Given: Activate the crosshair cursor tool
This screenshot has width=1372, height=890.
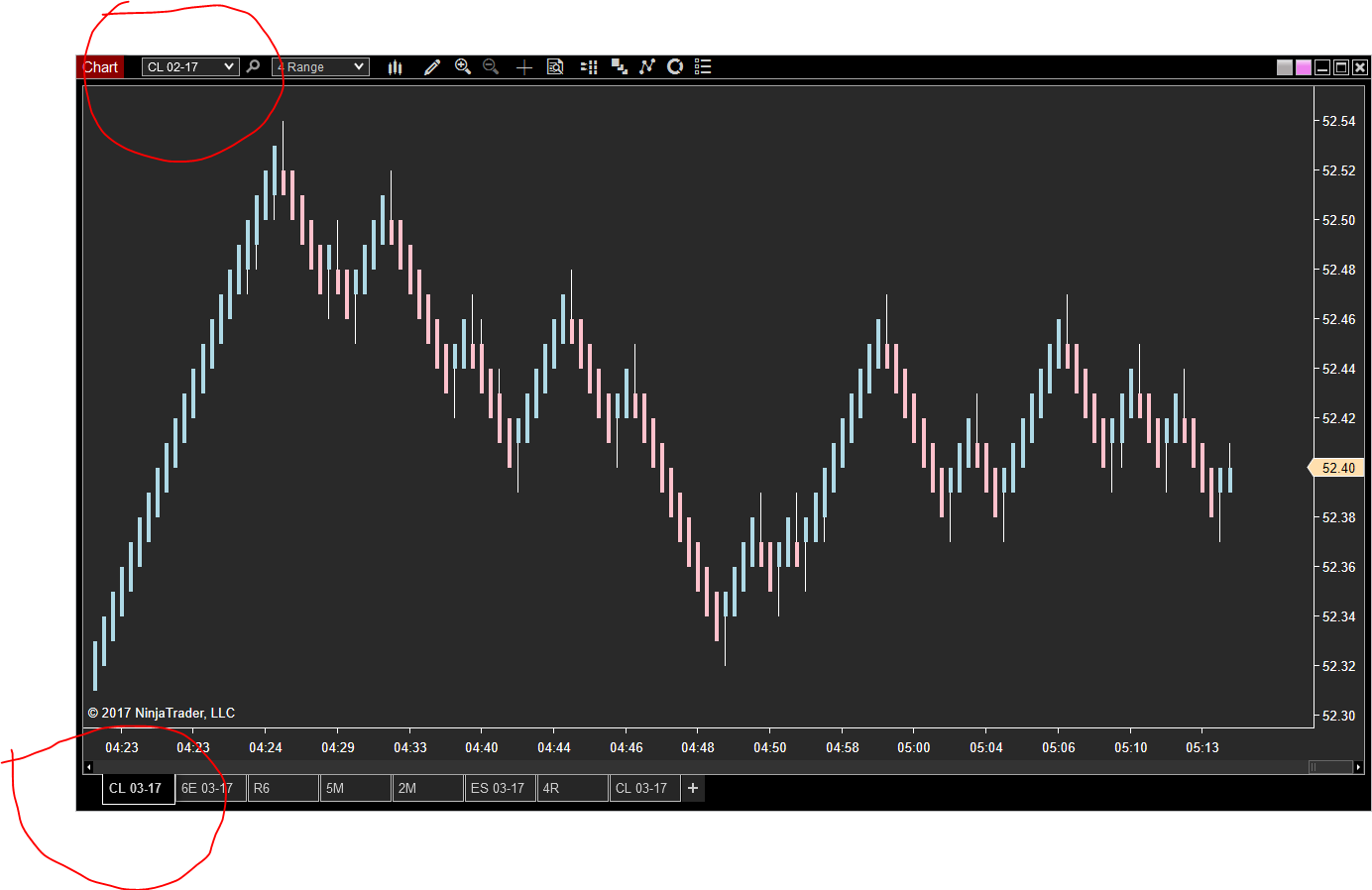Looking at the screenshot, I should (x=524, y=66).
